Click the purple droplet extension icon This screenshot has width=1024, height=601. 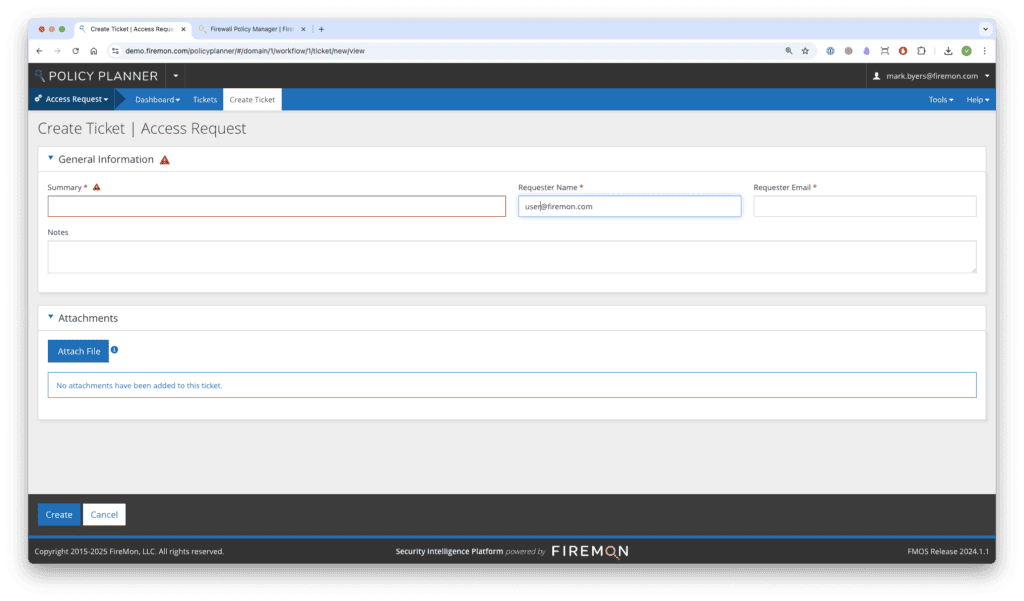pos(866,50)
